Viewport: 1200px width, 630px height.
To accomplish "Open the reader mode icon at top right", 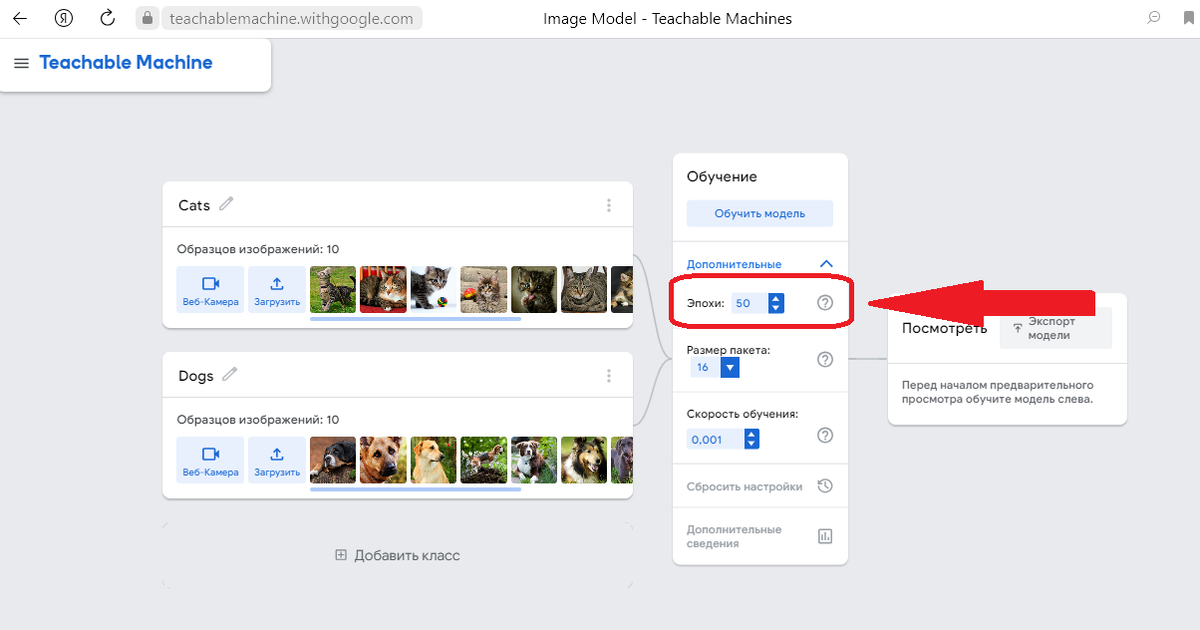I will (1154, 17).
